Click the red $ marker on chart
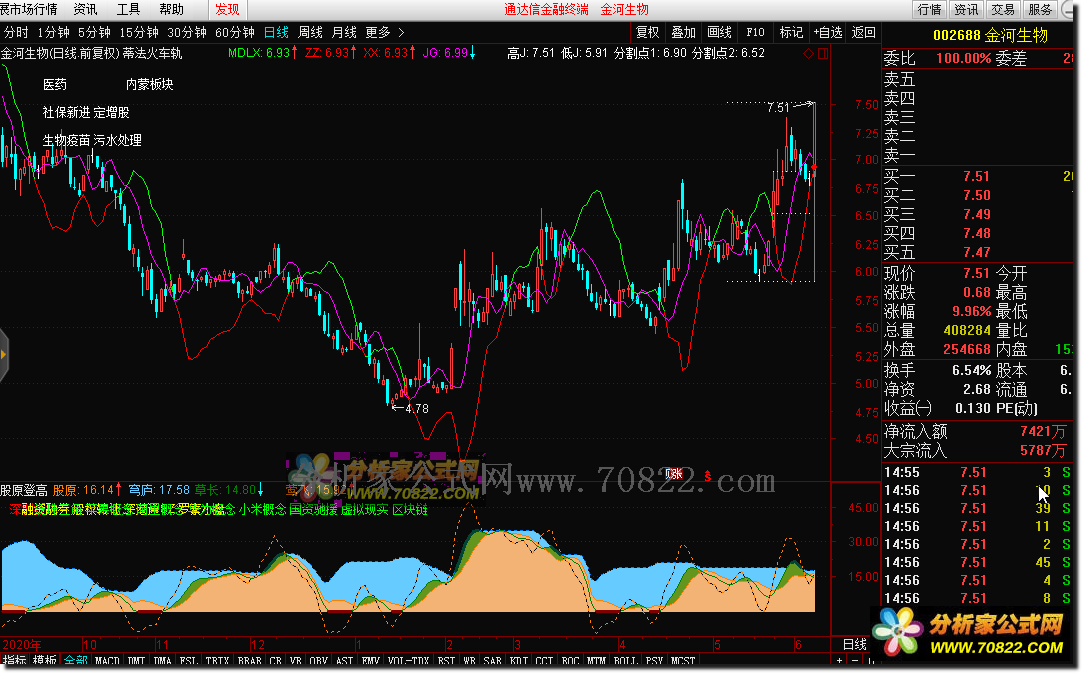 tap(707, 475)
